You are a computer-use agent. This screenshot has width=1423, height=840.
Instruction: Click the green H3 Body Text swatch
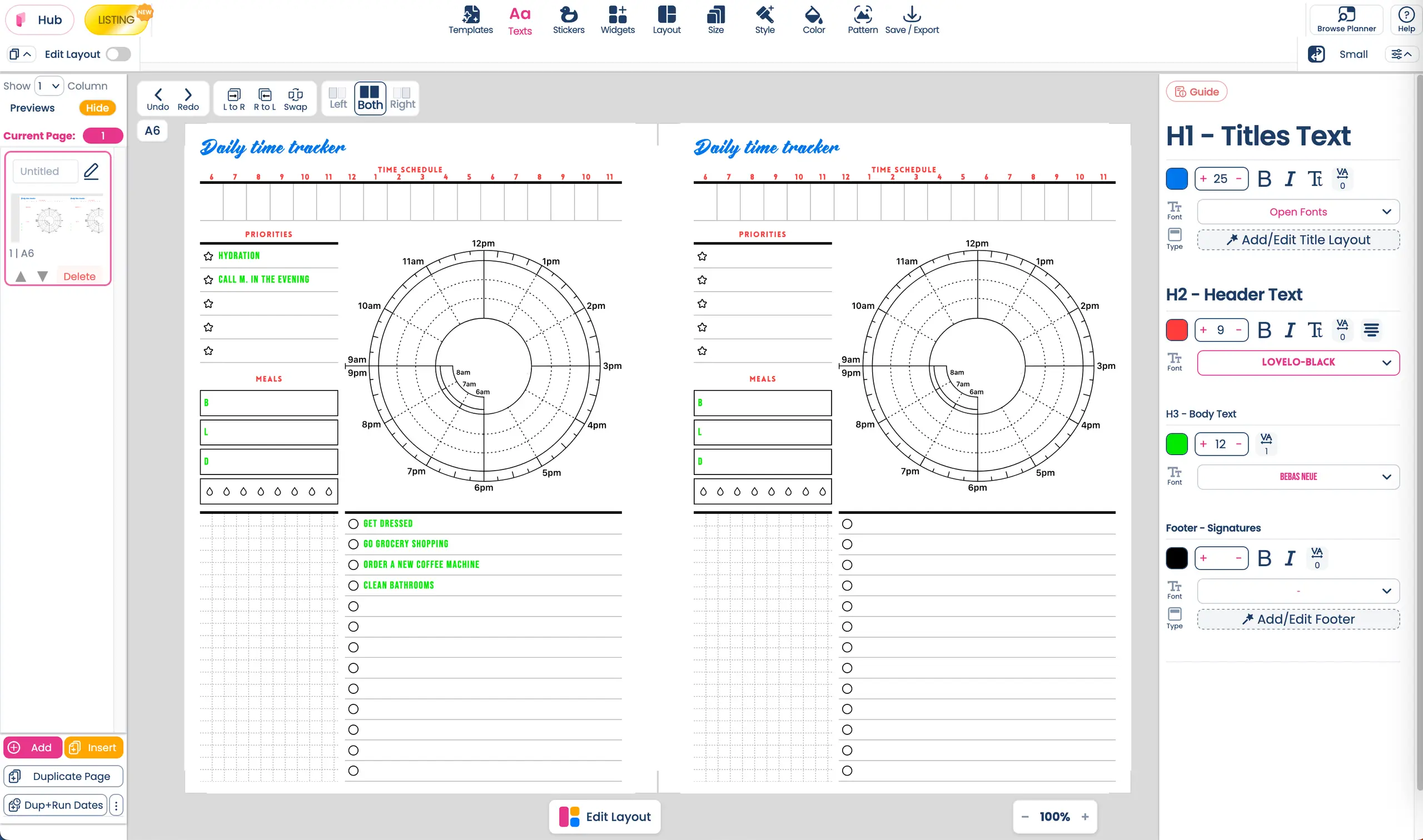tap(1176, 444)
